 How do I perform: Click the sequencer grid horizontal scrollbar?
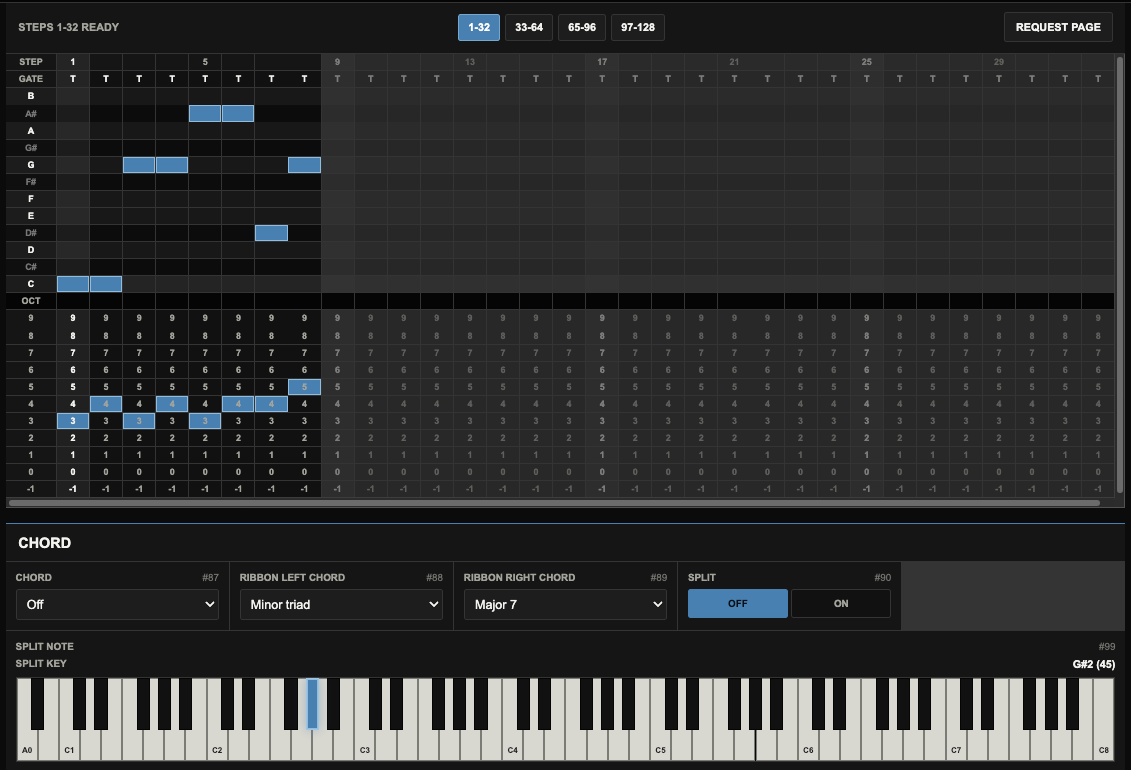coord(554,503)
